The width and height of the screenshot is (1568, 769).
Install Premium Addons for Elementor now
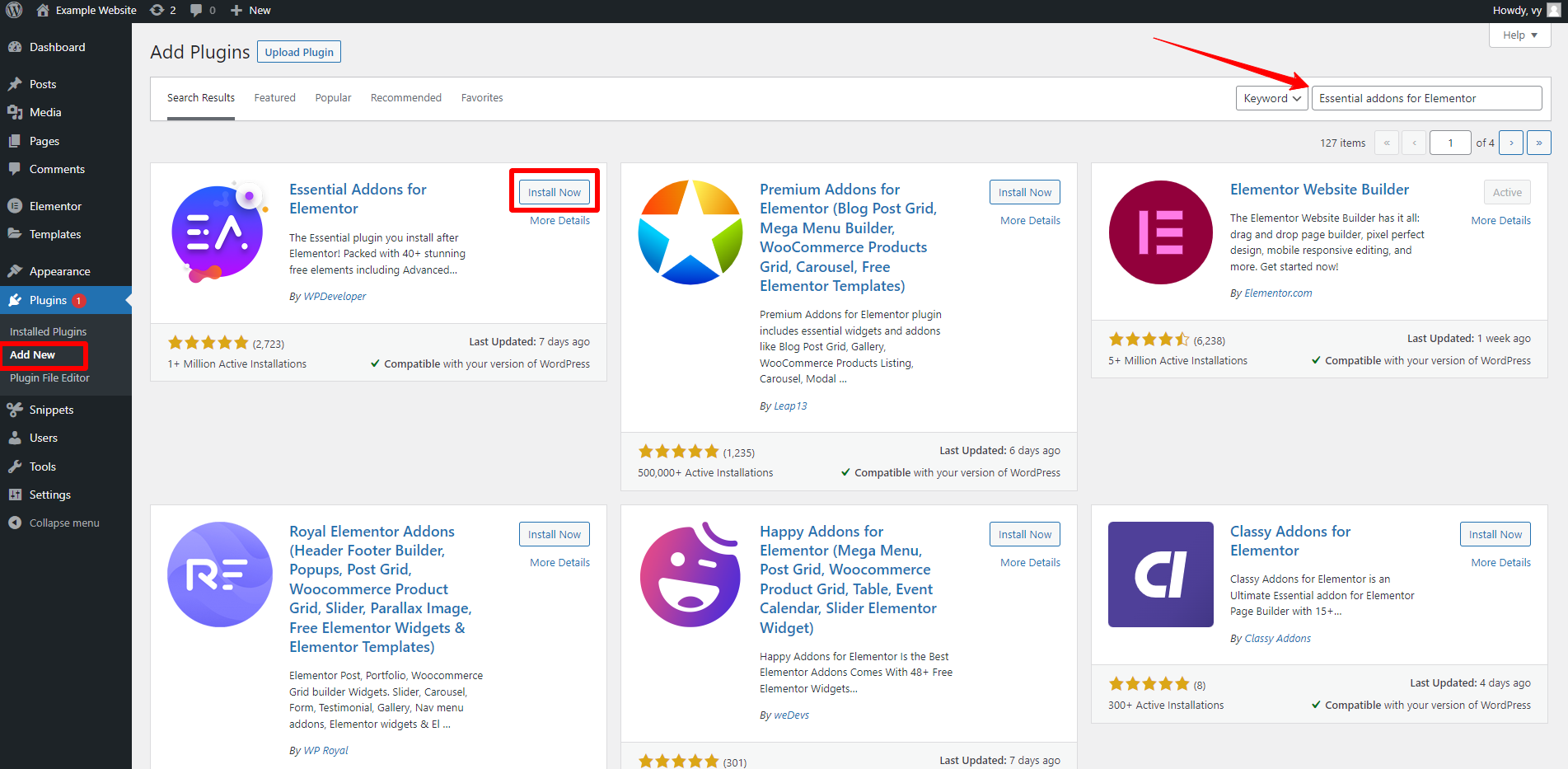tap(1025, 192)
